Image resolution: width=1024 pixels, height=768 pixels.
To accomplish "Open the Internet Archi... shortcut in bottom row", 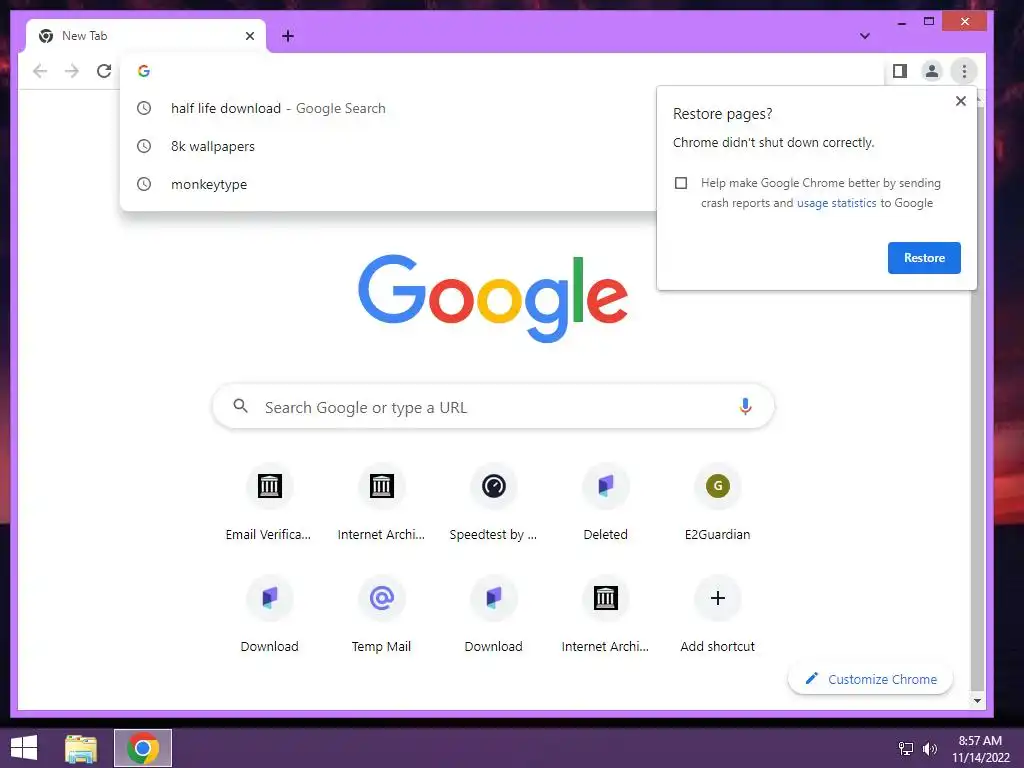I will pos(605,615).
